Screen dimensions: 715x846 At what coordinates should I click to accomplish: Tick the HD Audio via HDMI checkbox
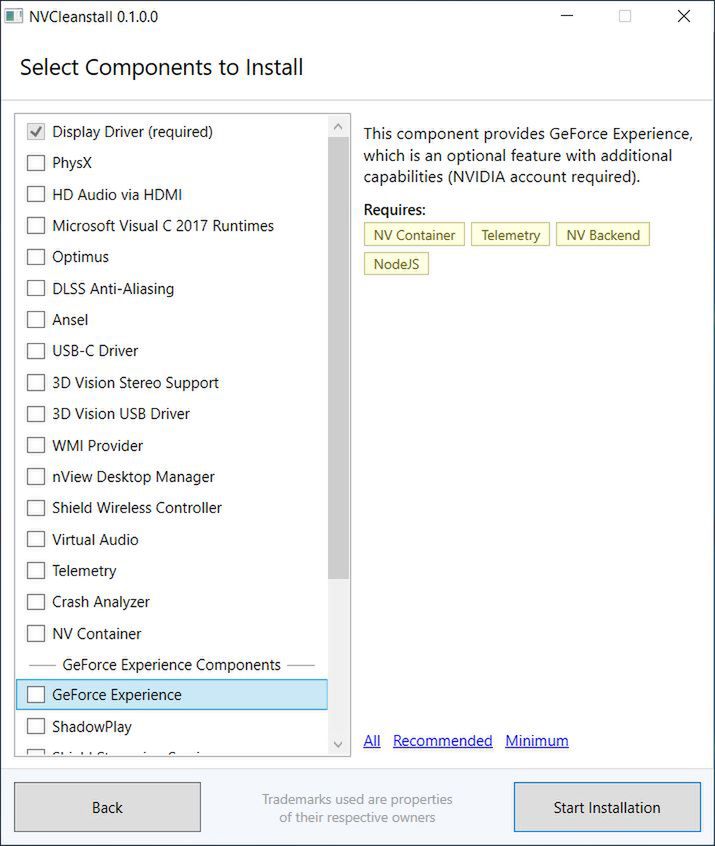pos(36,194)
